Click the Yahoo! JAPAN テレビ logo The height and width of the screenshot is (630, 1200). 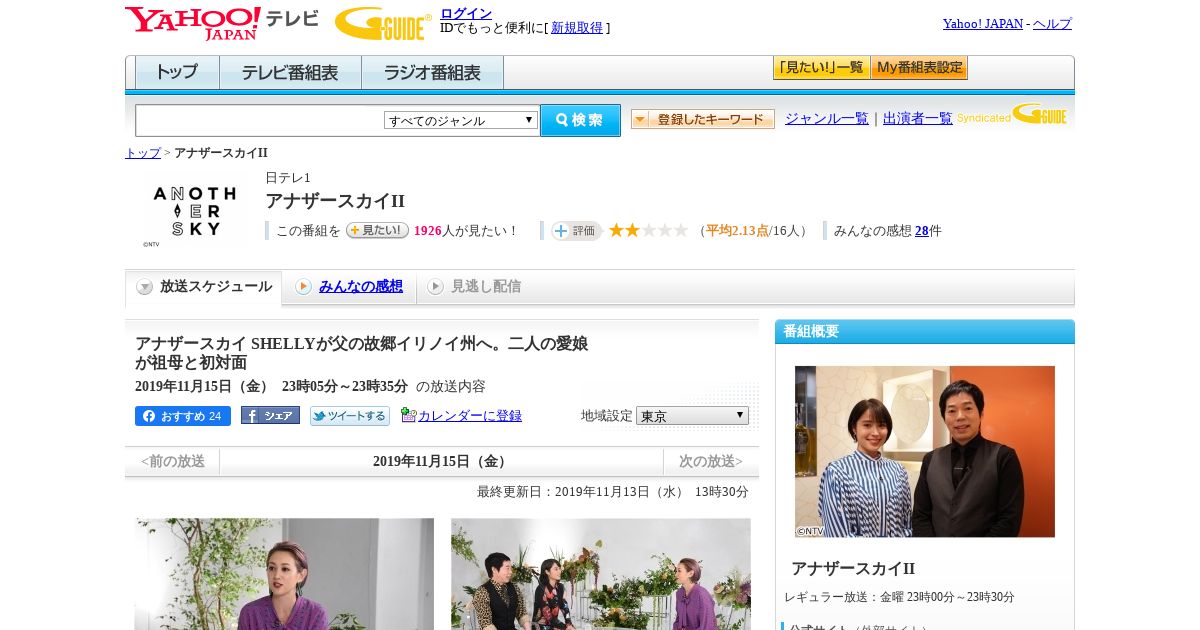(x=222, y=23)
